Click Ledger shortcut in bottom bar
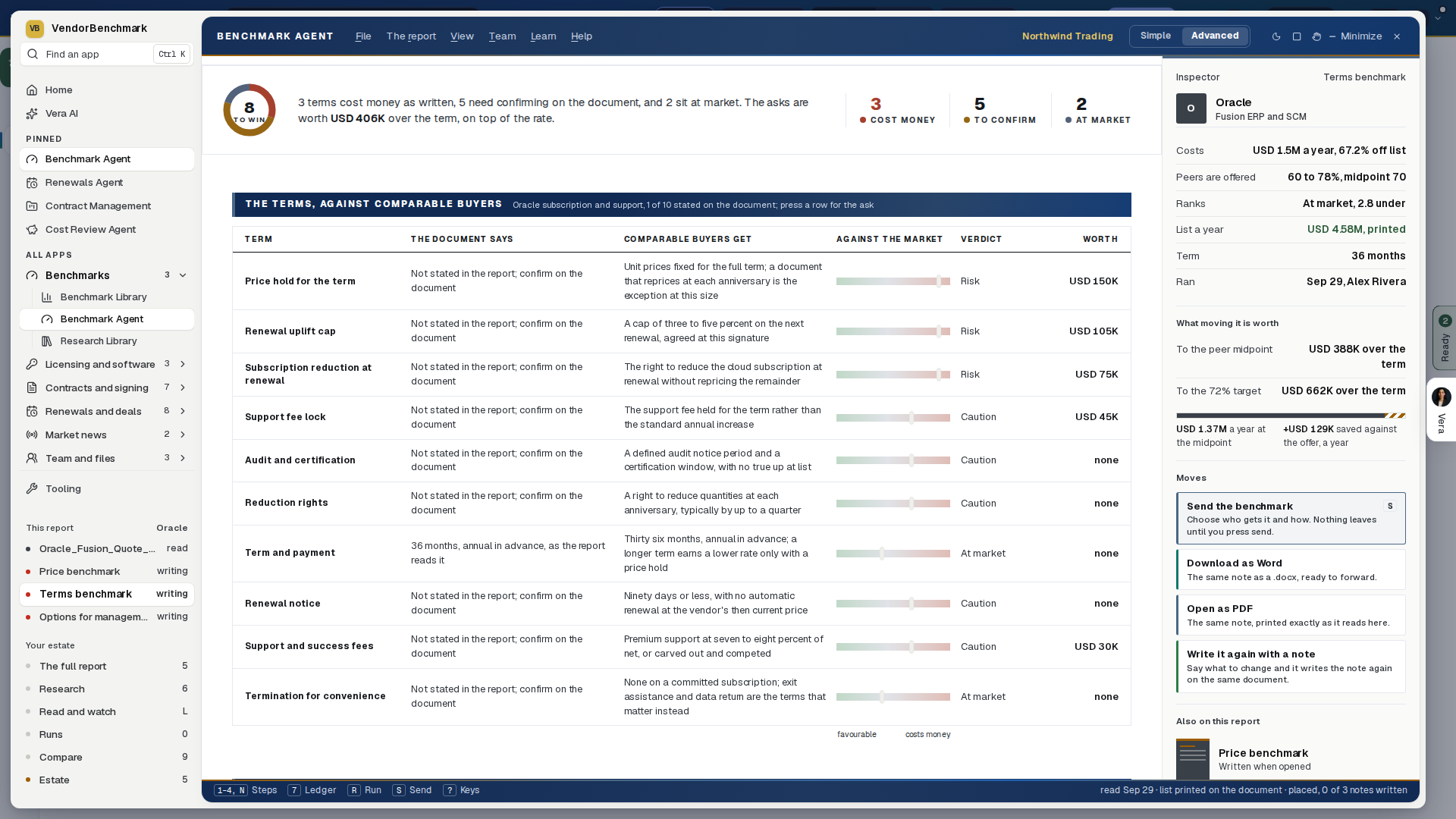The height and width of the screenshot is (819, 1456). 312,790
